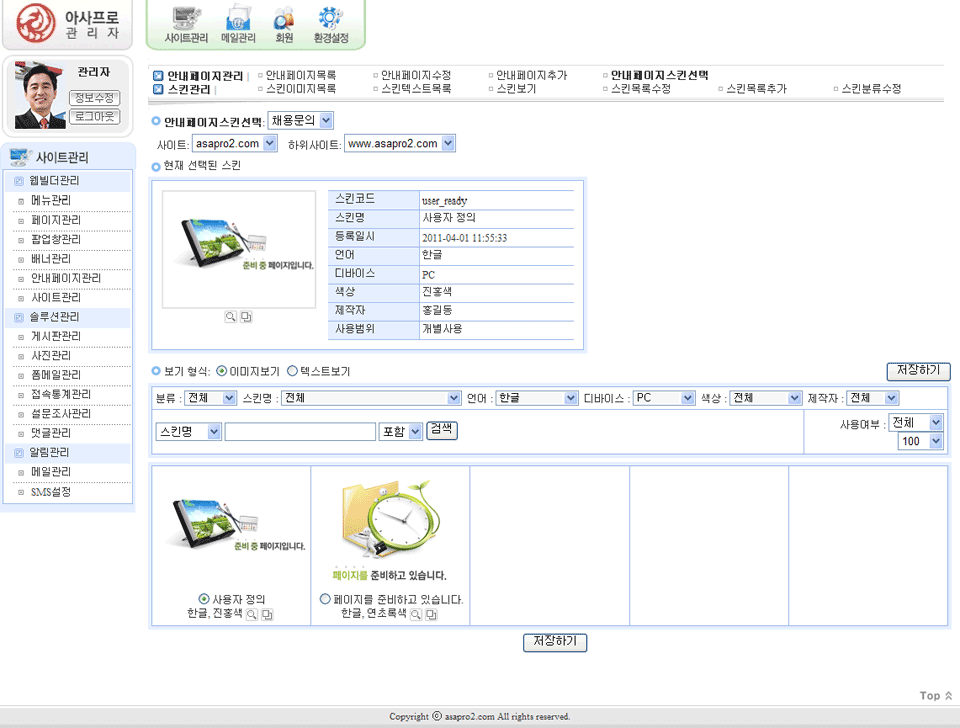Click the 로그아웃 button
The height and width of the screenshot is (728, 960).
tap(95, 117)
